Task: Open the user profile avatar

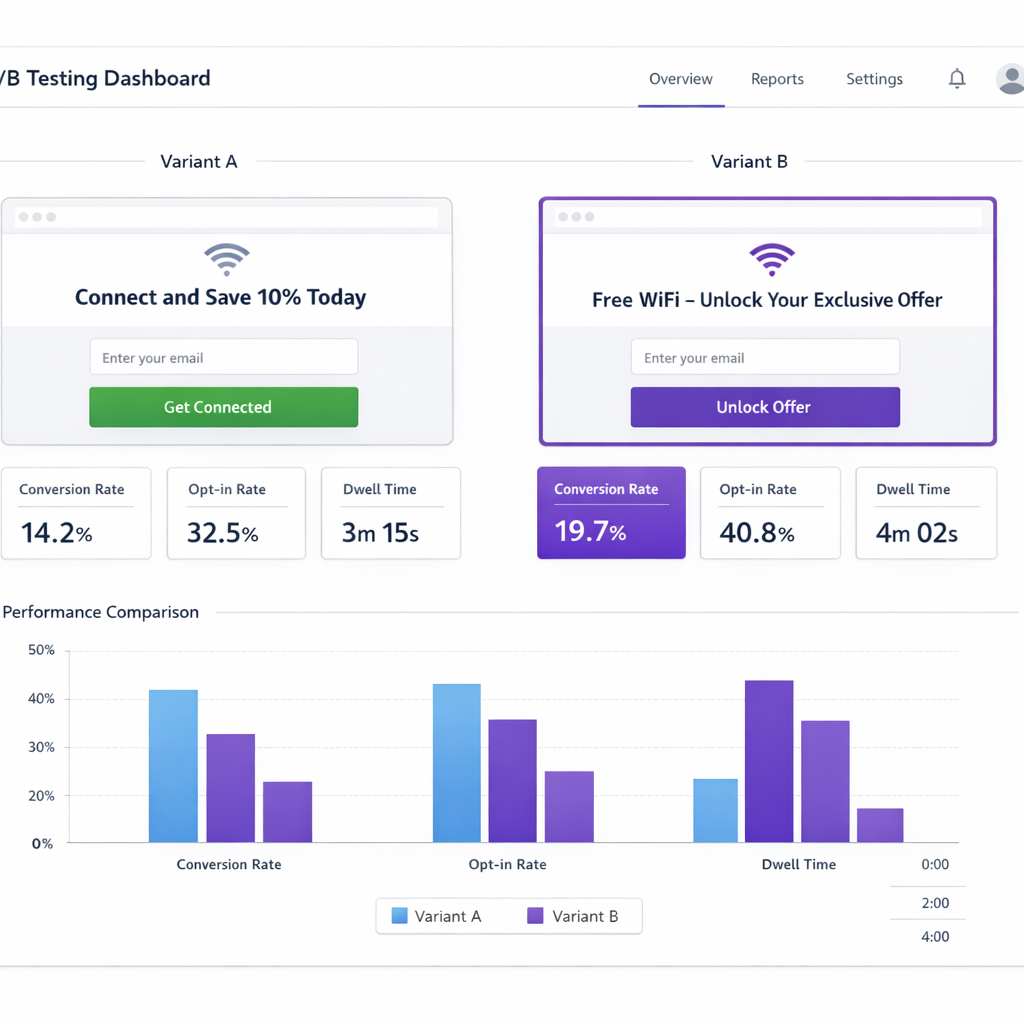Action: tap(1009, 78)
